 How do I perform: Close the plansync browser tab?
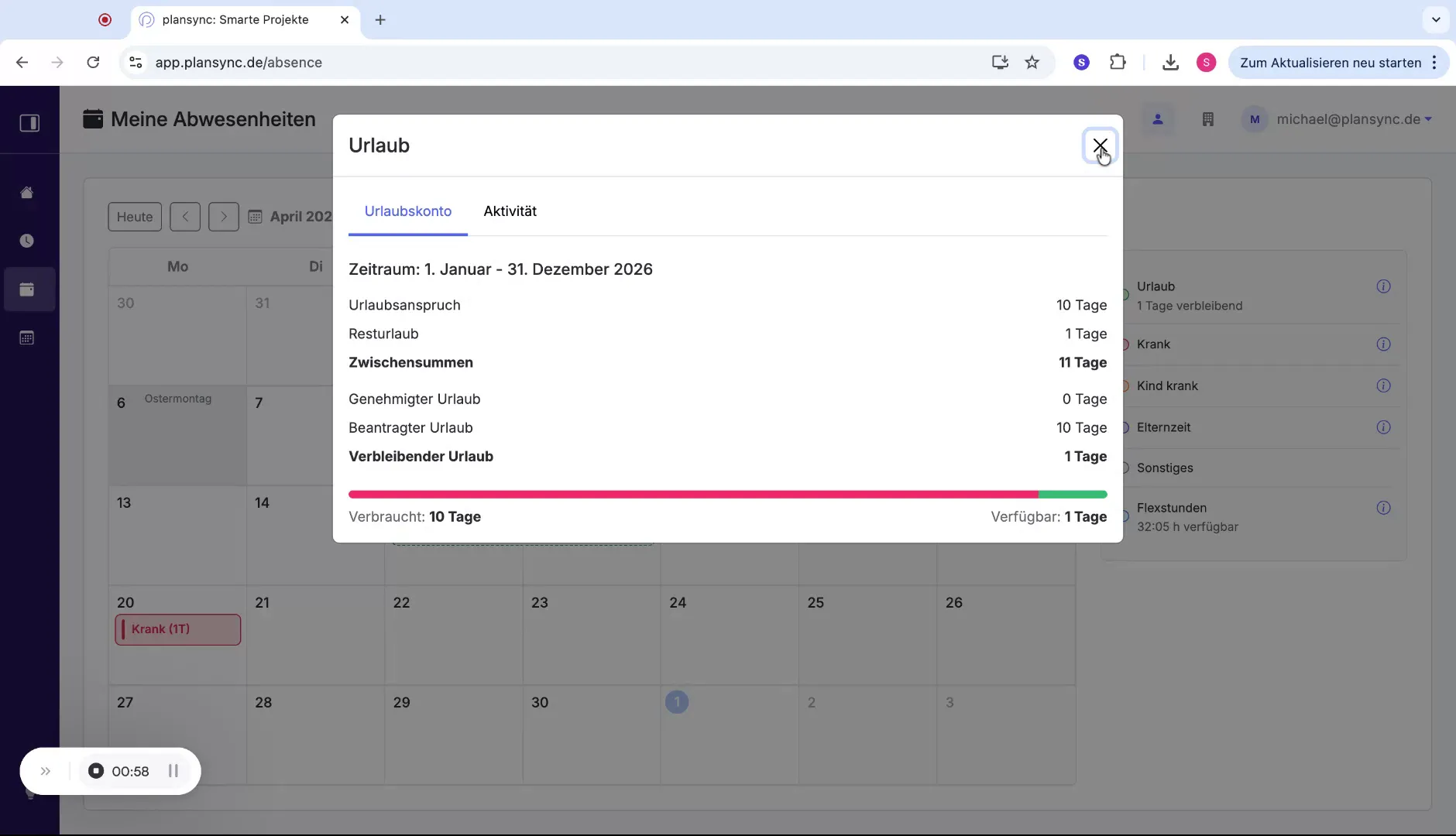click(x=345, y=20)
